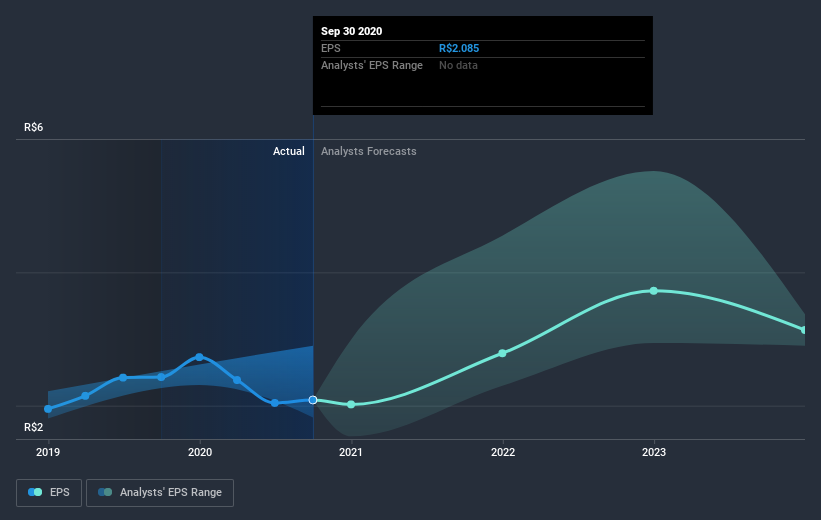Click the 2019 x-axis label

48,452
